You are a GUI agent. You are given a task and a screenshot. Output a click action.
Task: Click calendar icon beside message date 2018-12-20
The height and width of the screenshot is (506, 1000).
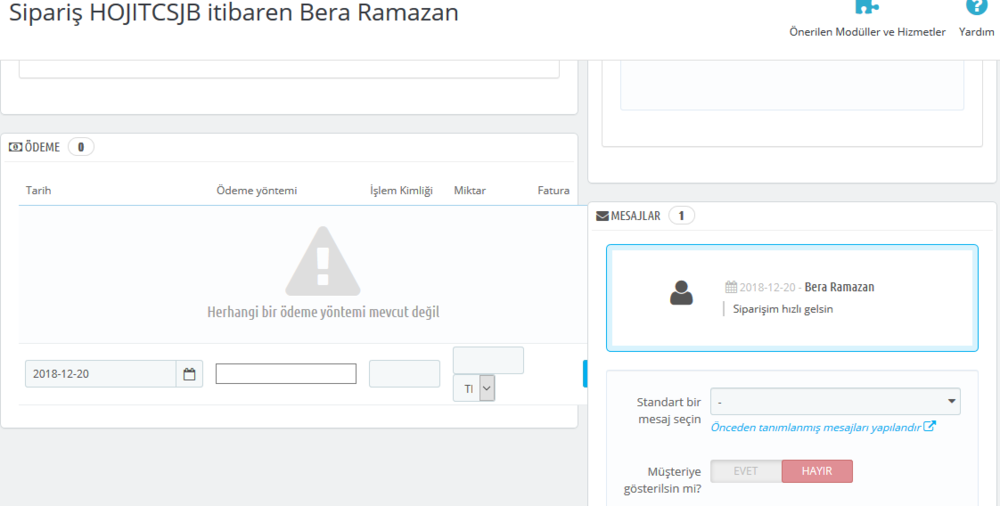click(x=731, y=287)
